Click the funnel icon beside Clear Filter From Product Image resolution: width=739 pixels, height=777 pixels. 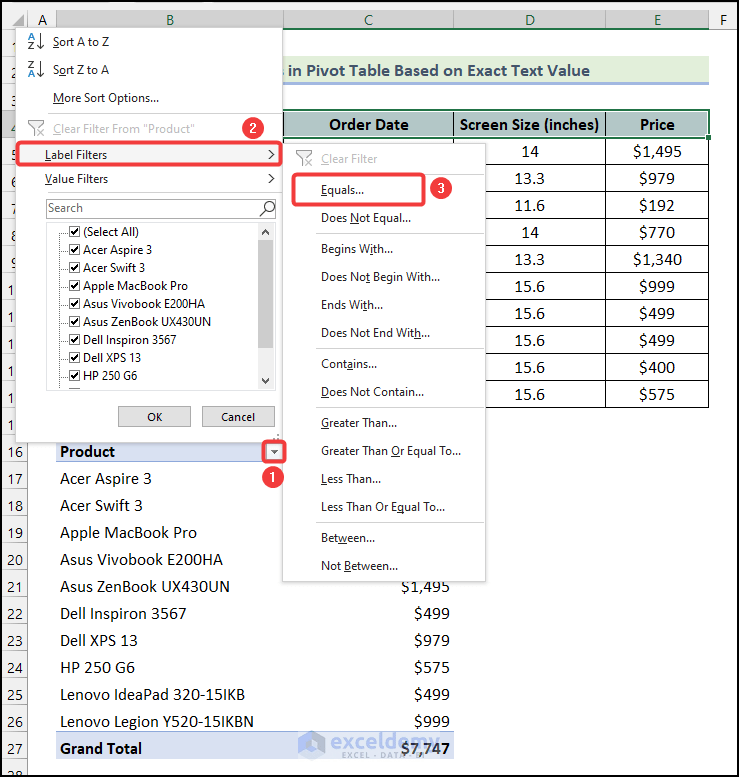pyautogui.click(x=36, y=128)
